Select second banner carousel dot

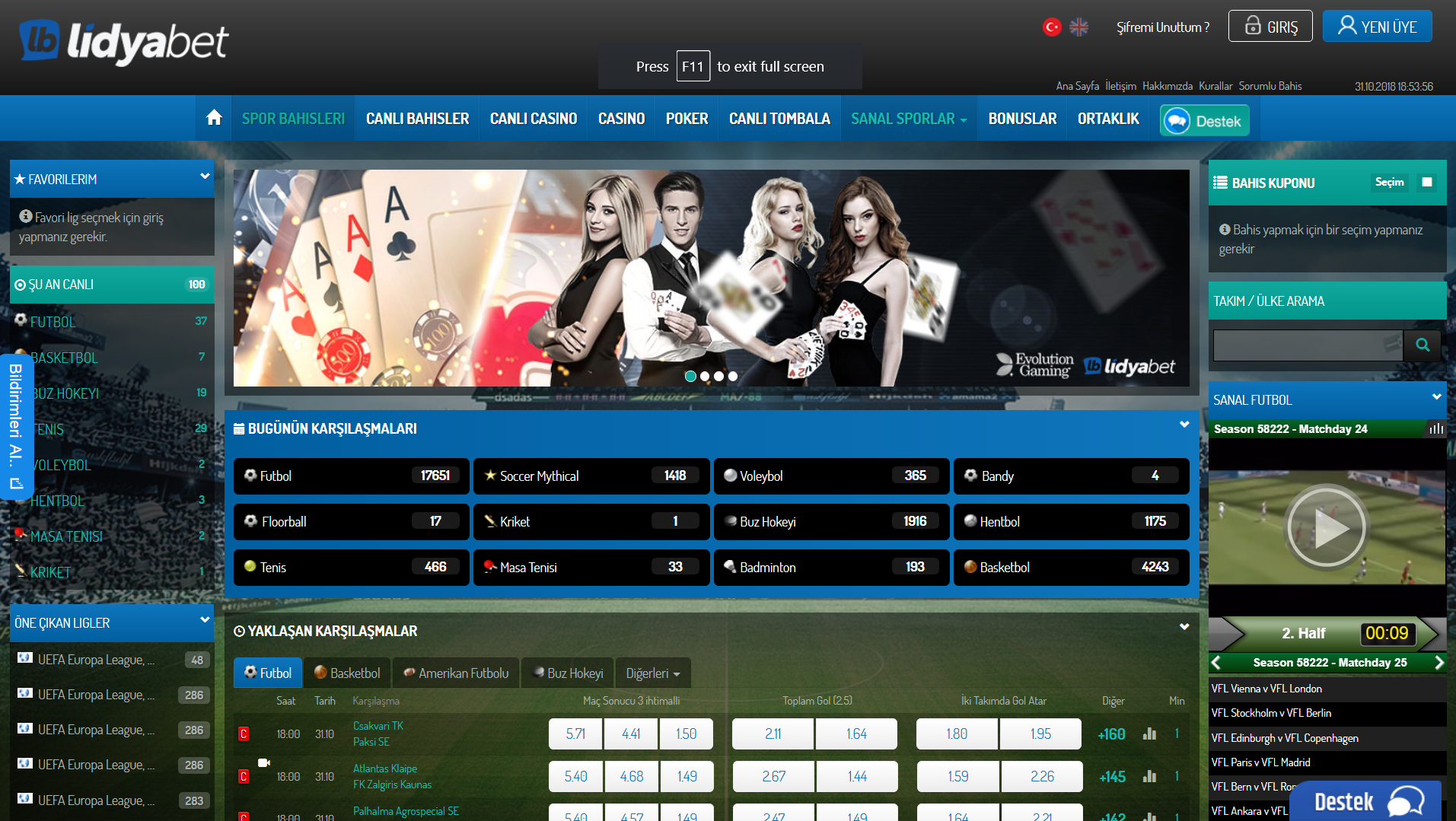pos(705,376)
